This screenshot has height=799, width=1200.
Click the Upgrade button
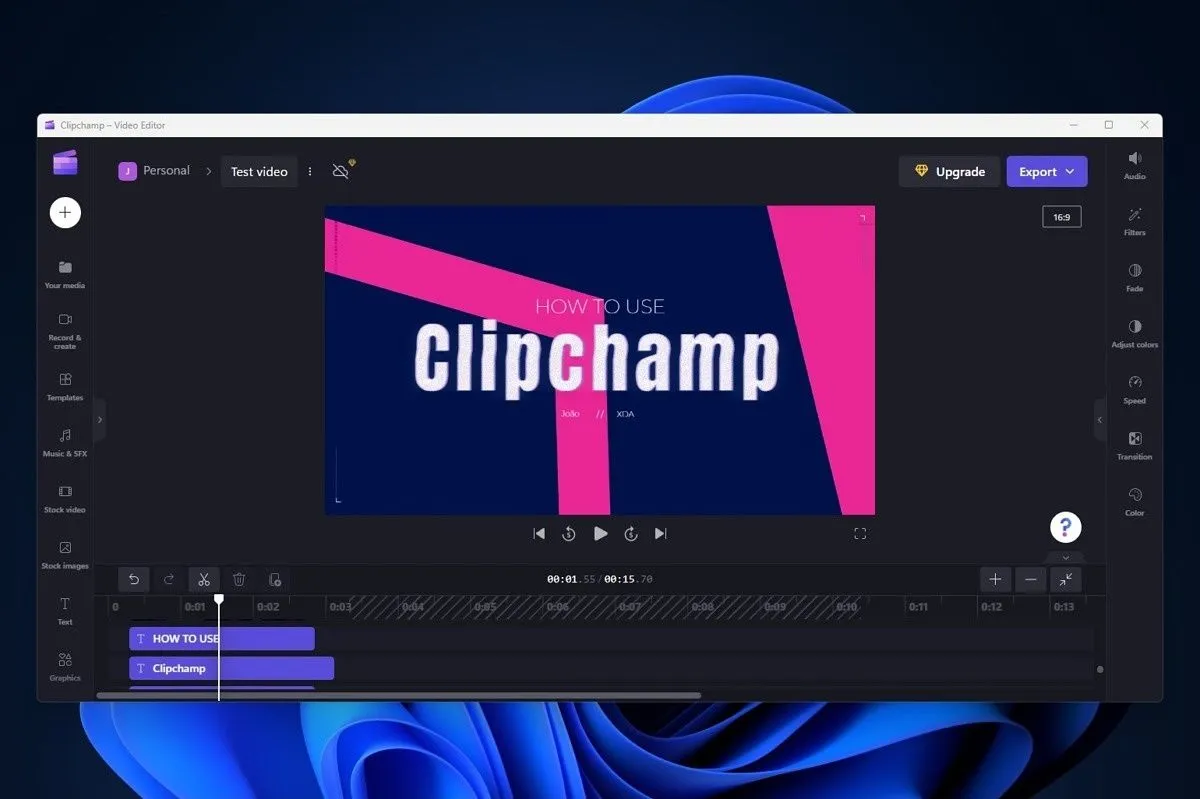coord(948,171)
